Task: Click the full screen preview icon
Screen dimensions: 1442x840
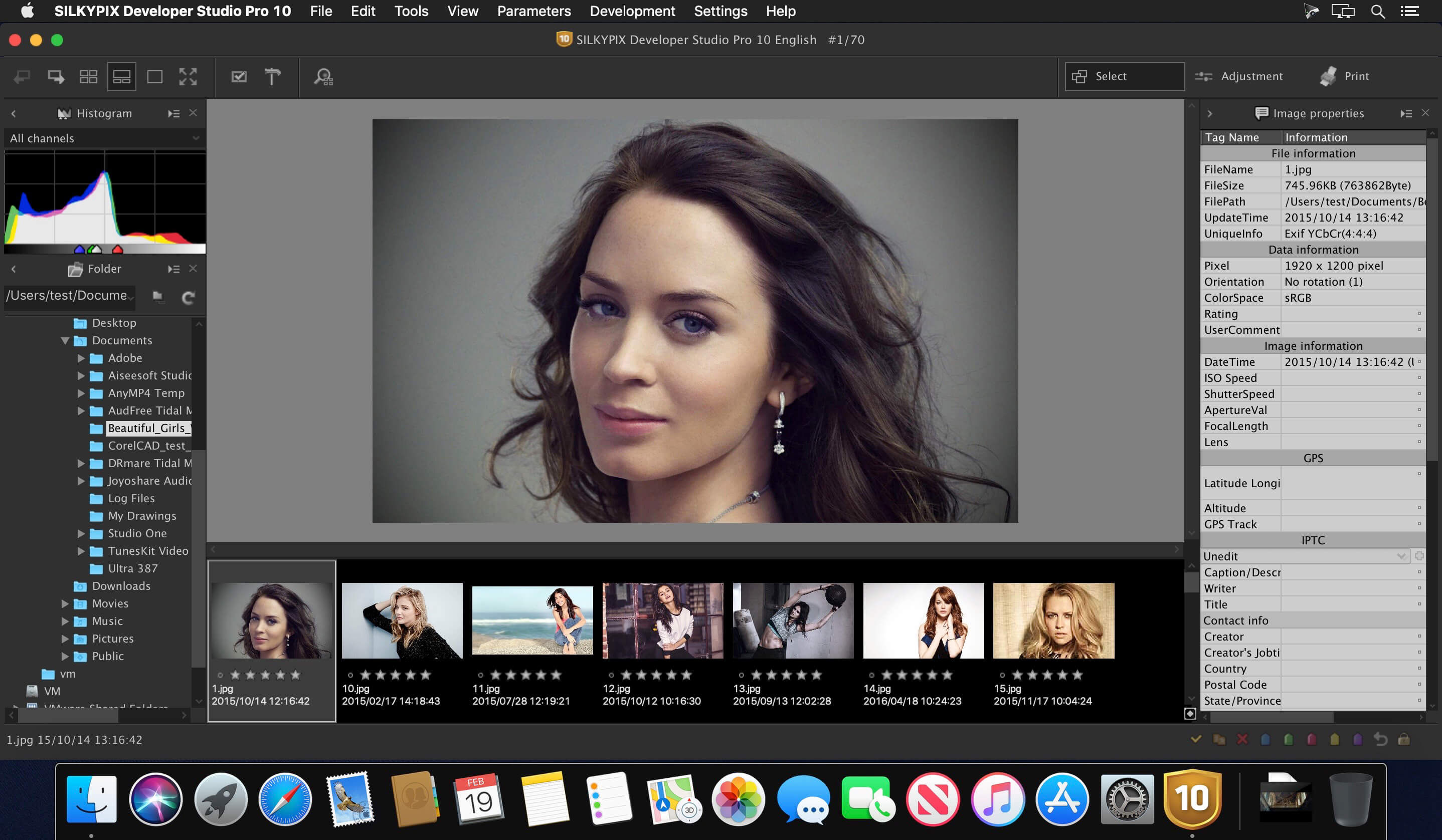Action: pos(188,77)
